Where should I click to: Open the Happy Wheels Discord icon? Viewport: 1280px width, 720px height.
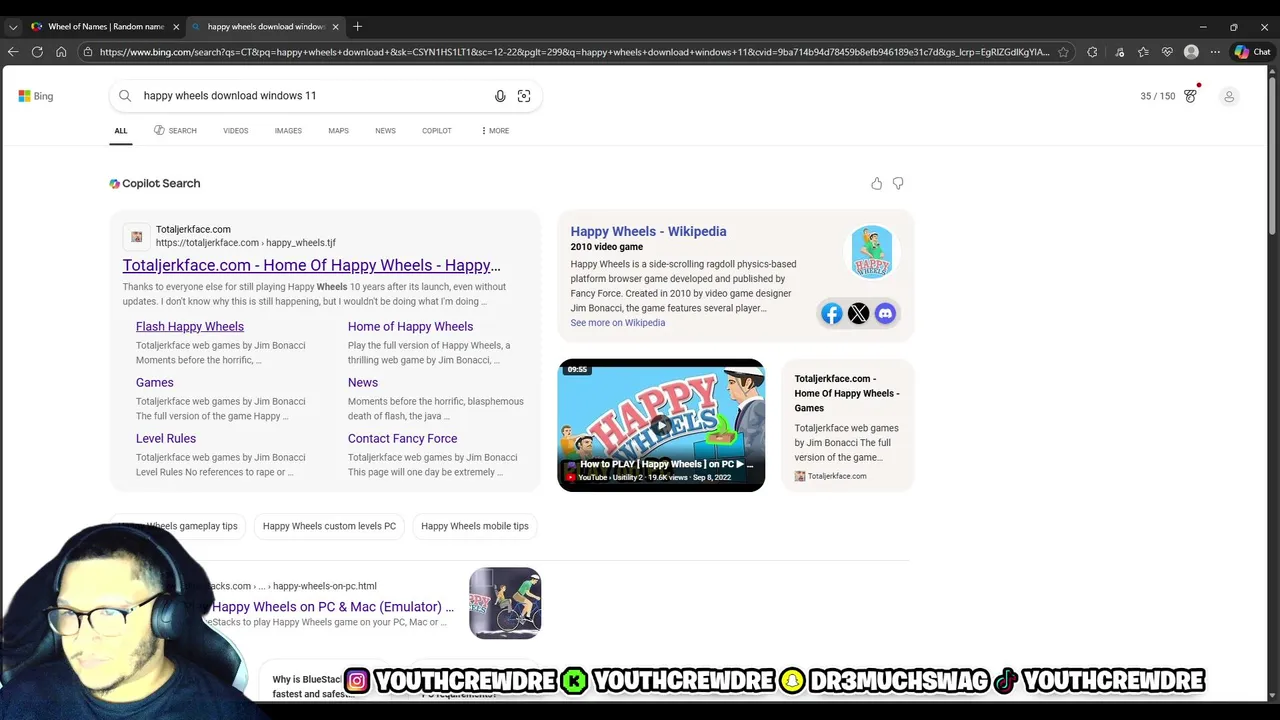pyautogui.click(x=885, y=313)
